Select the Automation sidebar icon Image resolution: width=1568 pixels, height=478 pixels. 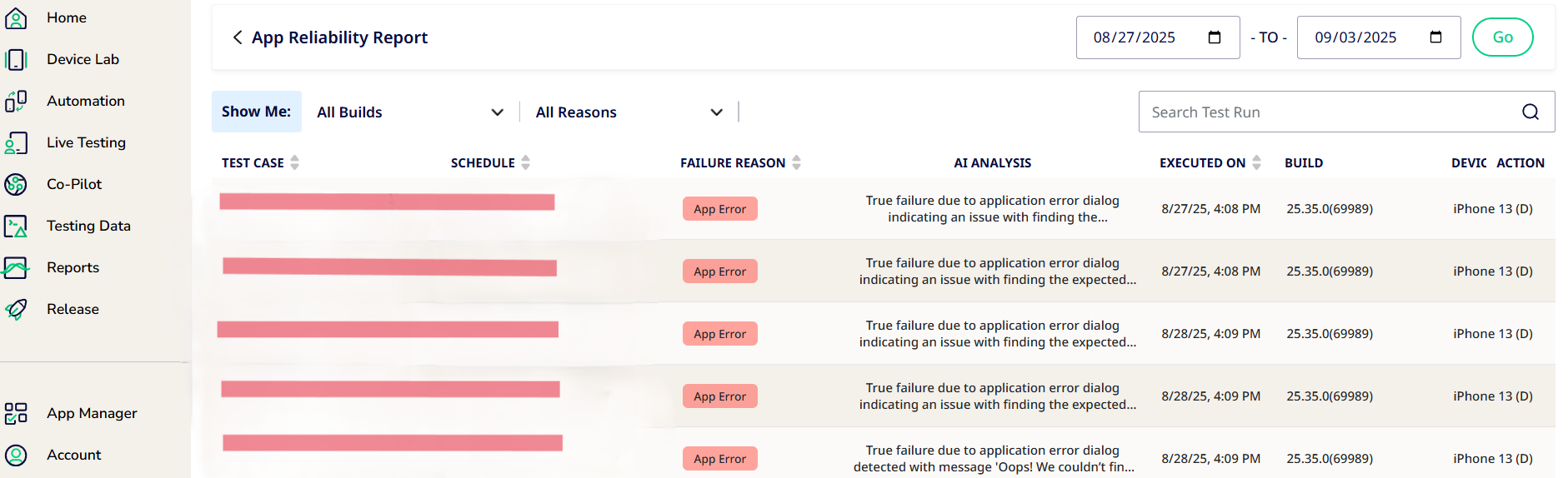16,101
